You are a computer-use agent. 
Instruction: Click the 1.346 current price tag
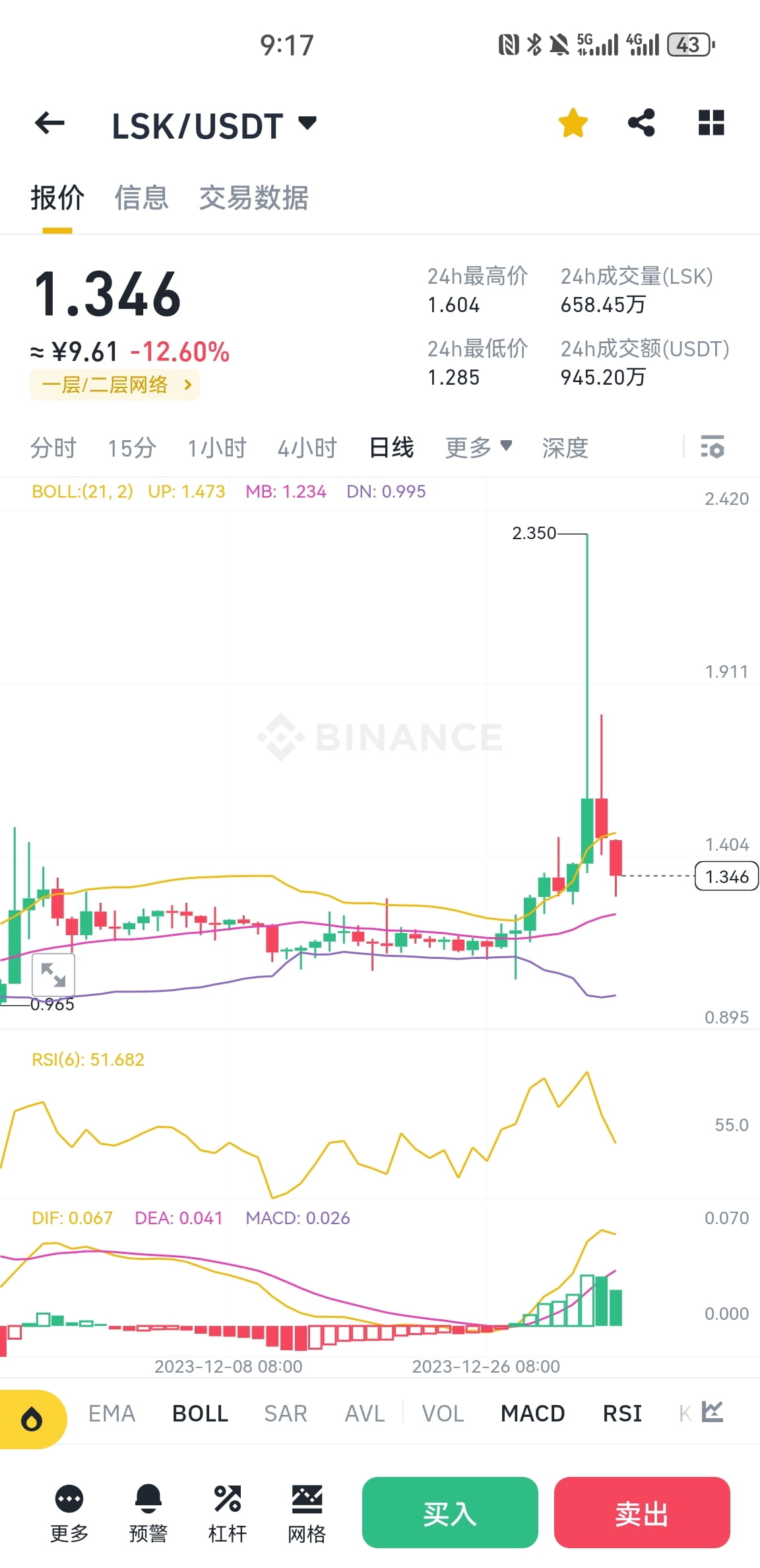(724, 876)
